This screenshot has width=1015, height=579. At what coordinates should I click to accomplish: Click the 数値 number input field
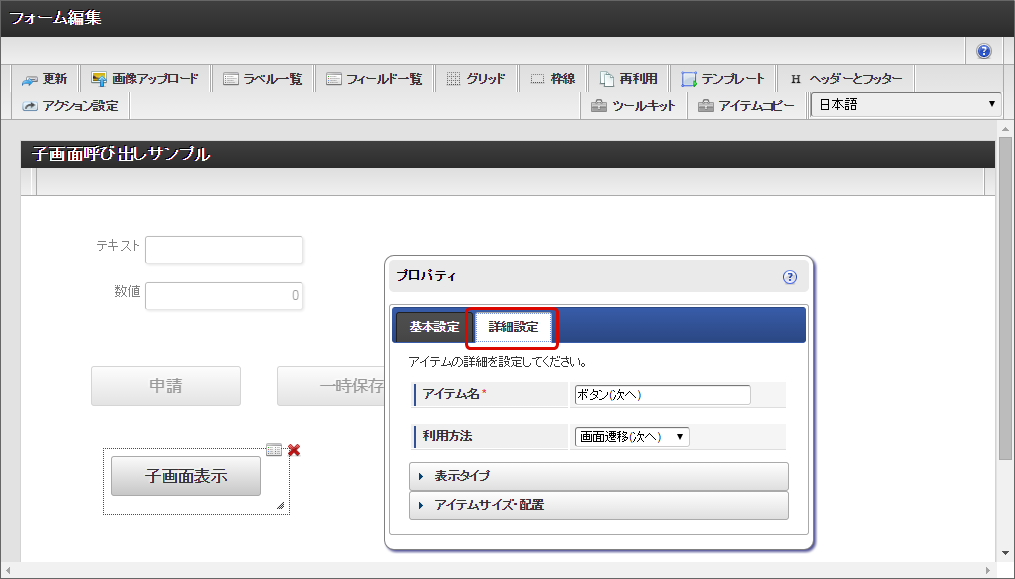click(224, 296)
